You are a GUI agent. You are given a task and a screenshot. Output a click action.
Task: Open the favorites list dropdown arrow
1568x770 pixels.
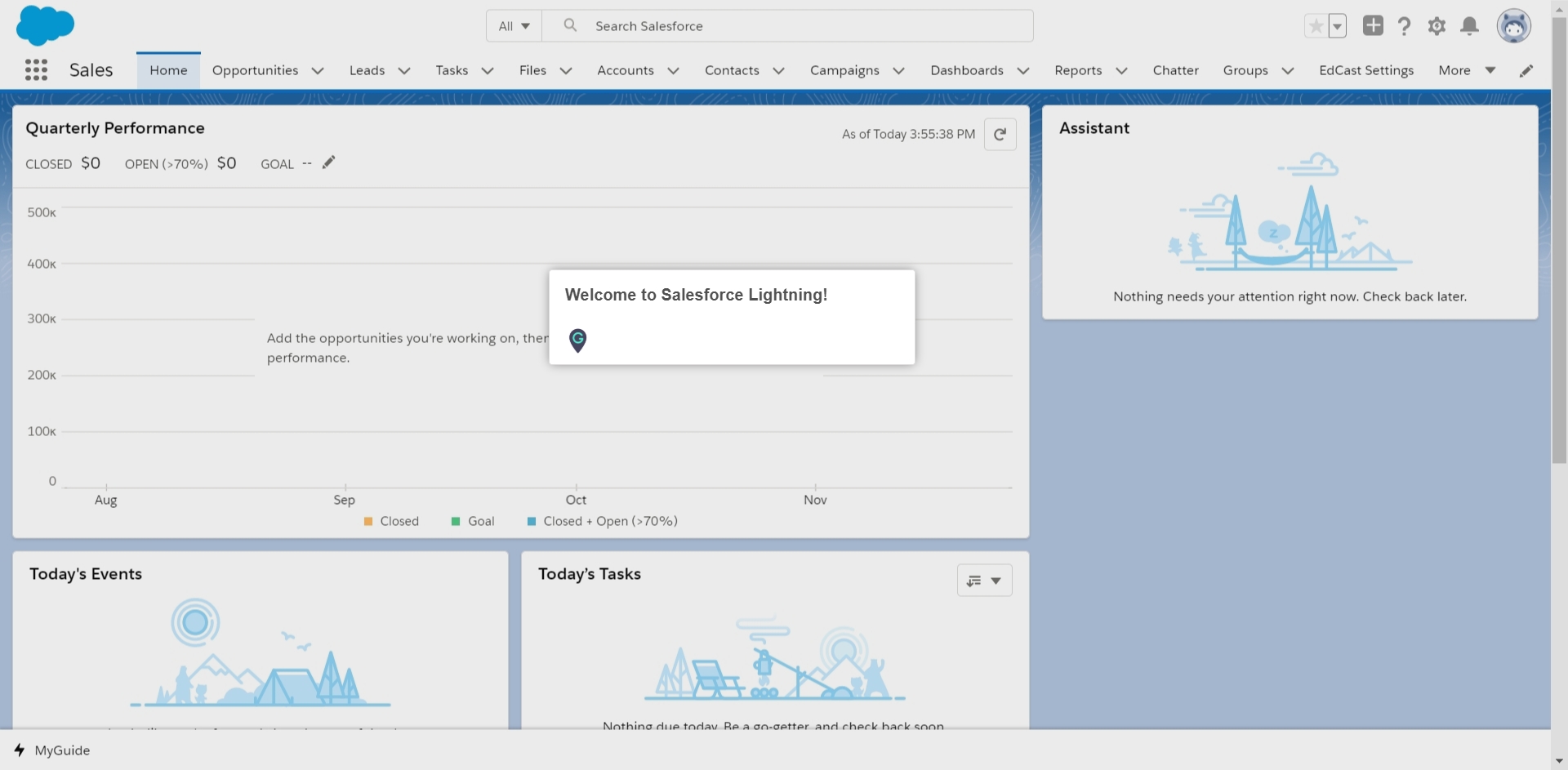(x=1337, y=26)
